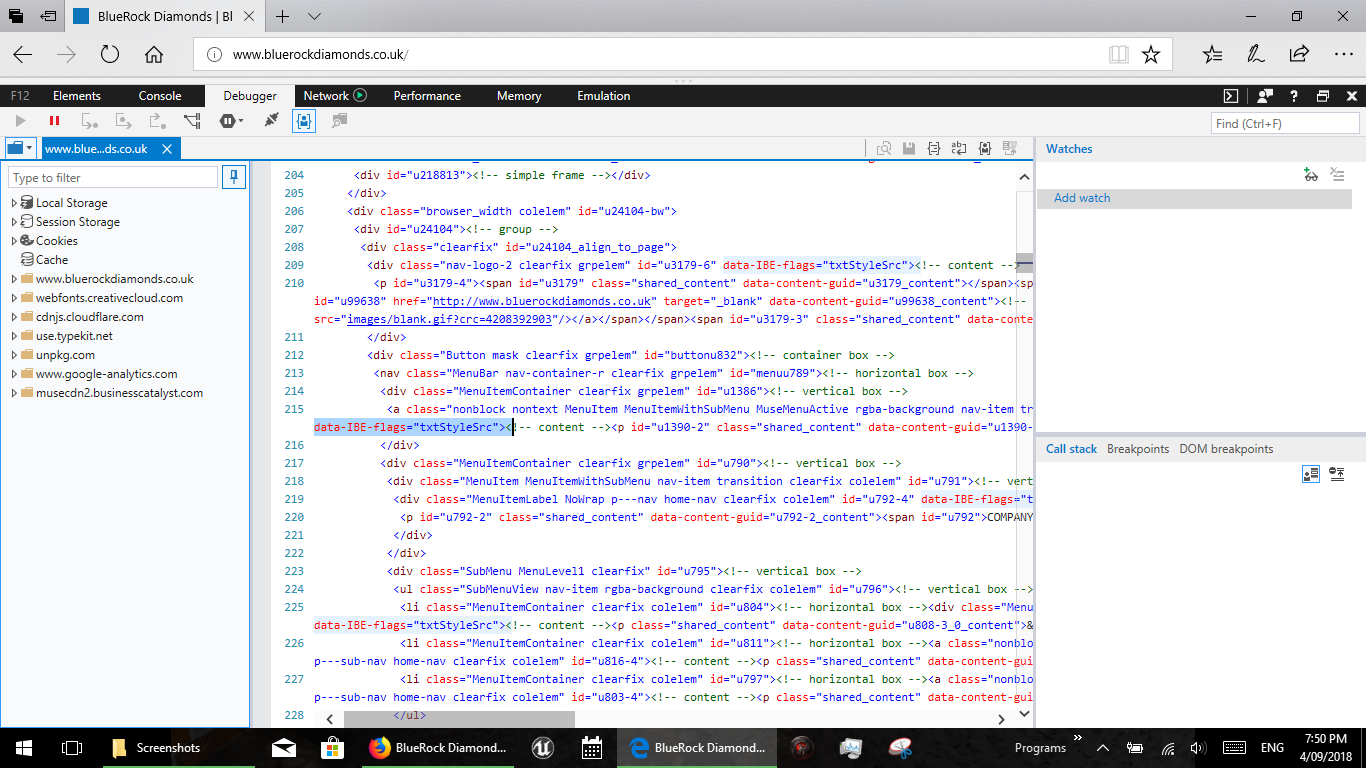Click the Add watch glasses icon
The image size is (1366, 768).
[x=1311, y=175]
